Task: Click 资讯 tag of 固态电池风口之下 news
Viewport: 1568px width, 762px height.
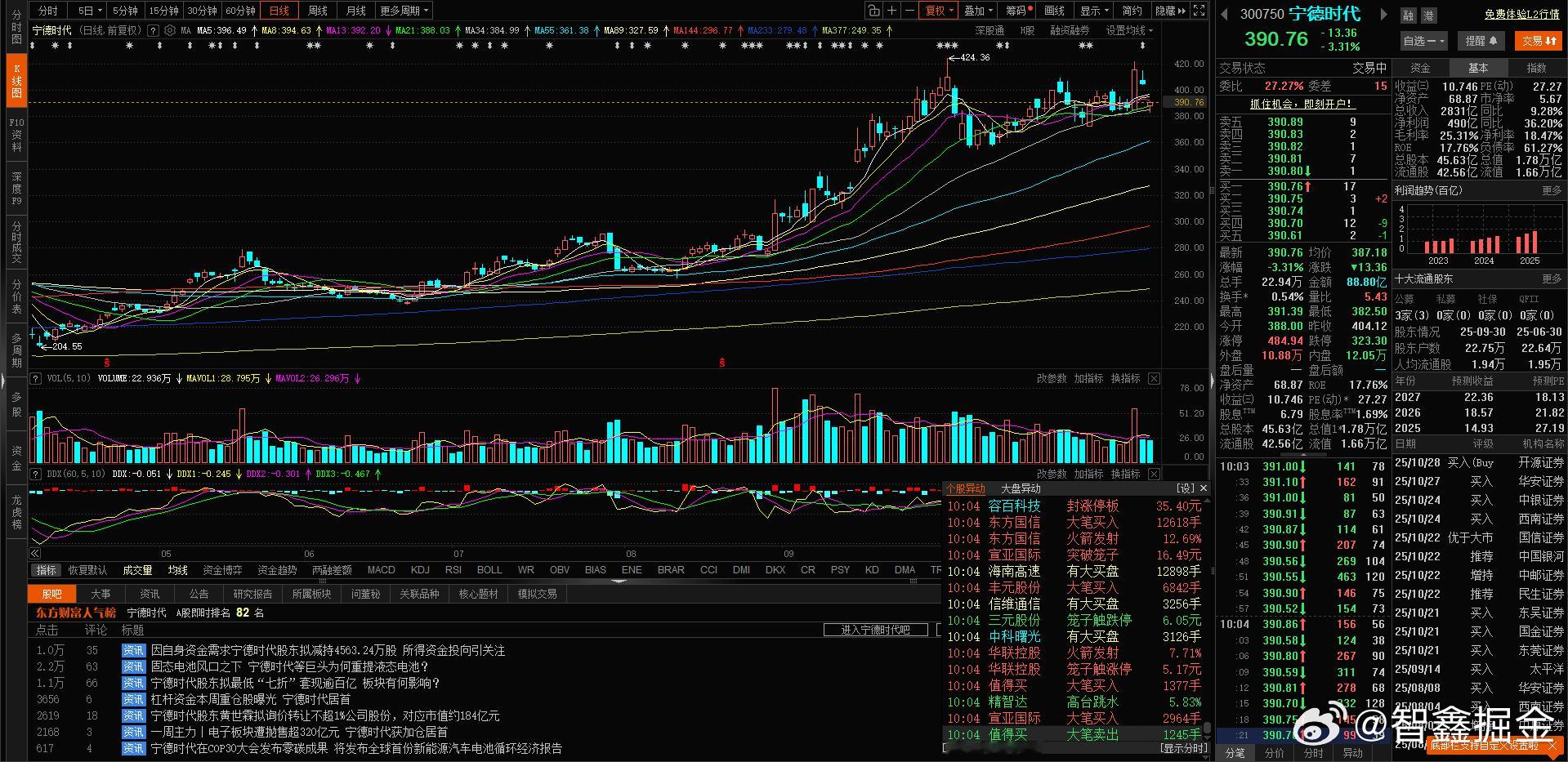Action: tap(133, 667)
